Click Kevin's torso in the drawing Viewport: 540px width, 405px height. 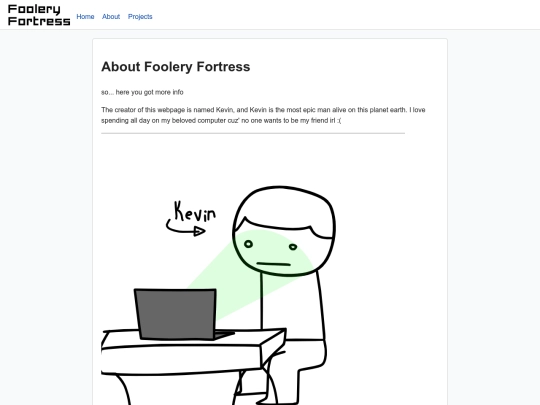(x=293, y=305)
